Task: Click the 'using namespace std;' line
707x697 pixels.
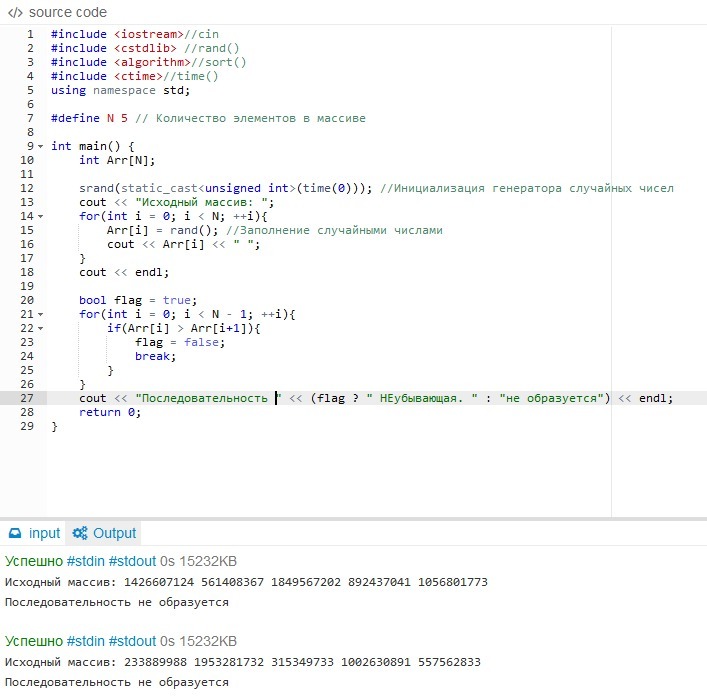Action: (x=120, y=90)
